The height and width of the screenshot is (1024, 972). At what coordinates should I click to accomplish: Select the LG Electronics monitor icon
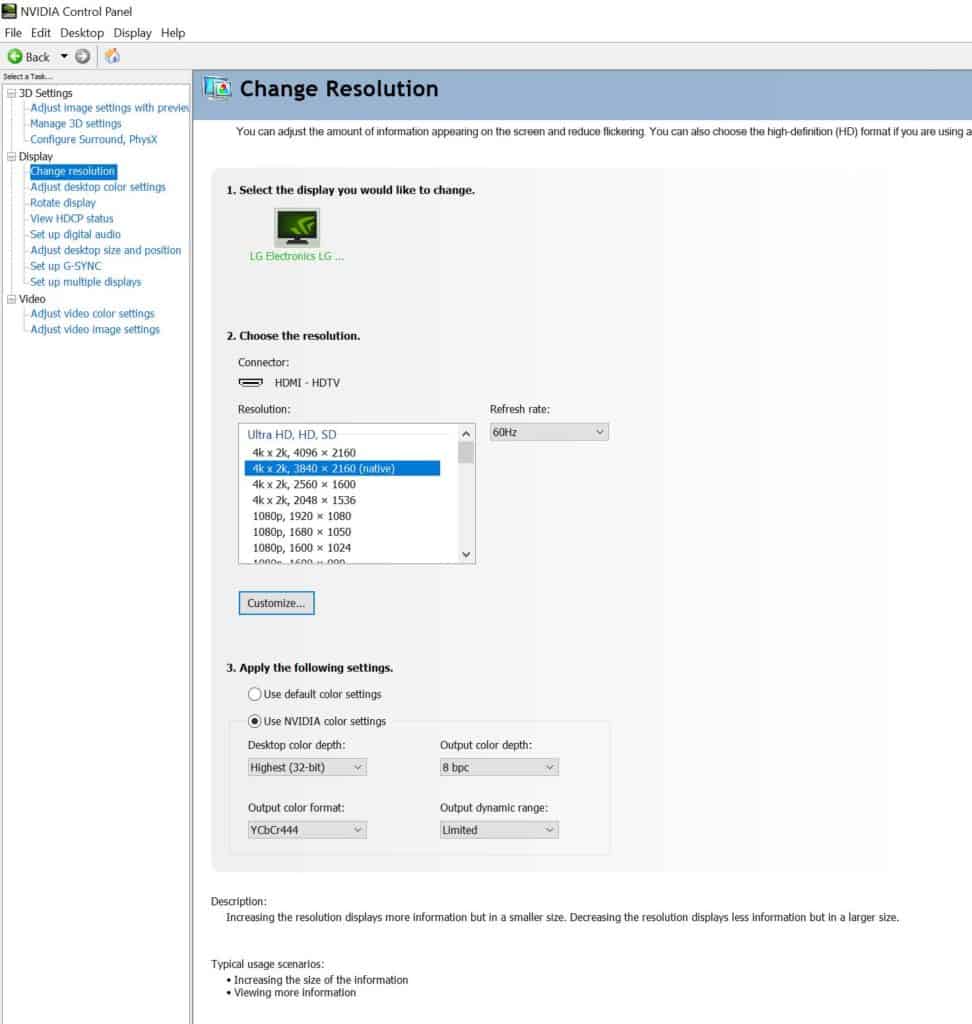(x=296, y=228)
